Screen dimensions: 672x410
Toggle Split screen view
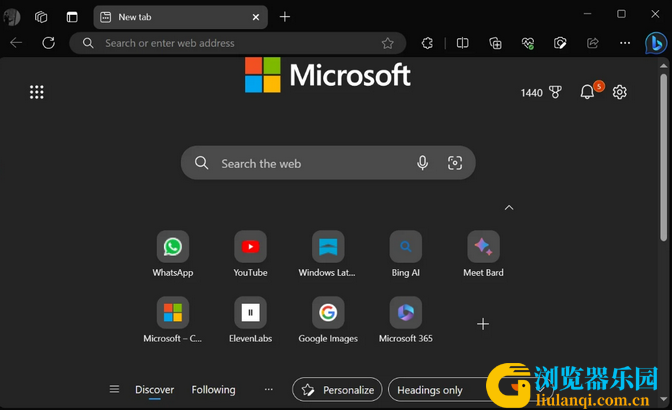(462, 43)
